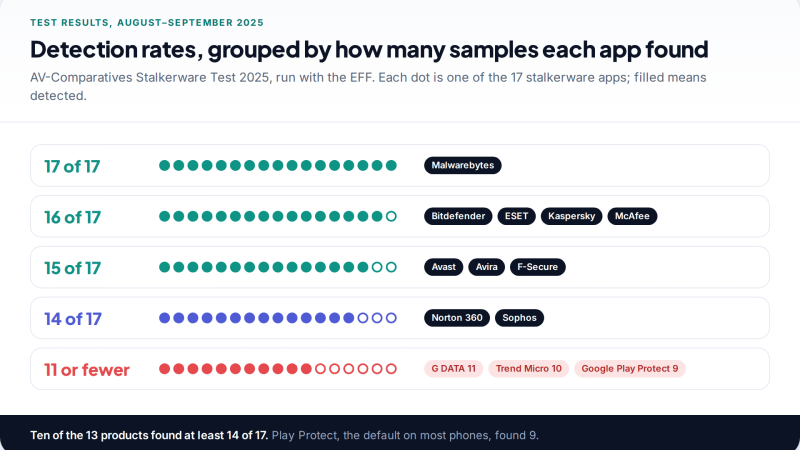This screenshot has width=800, height=450.
Task: Click the F-Secure tag
Action: (x=537, y=267)
